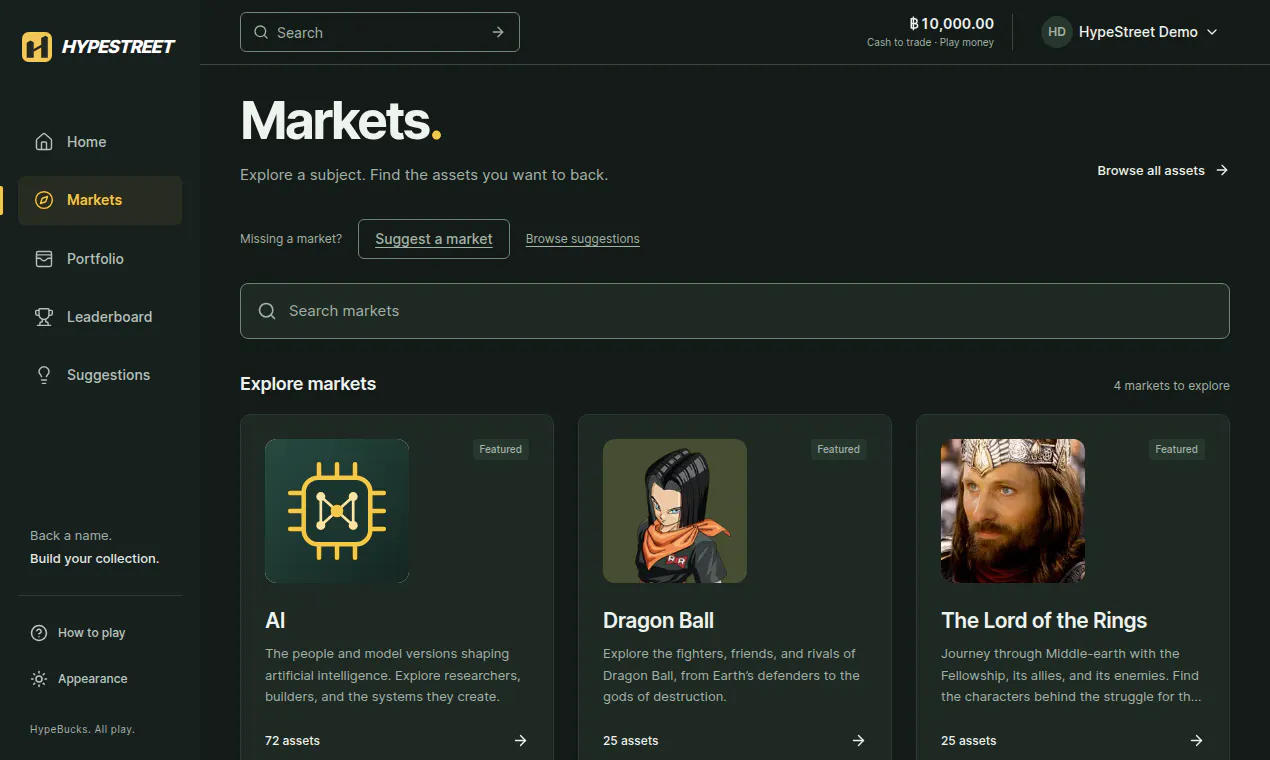Click the arrow on Lord of the Rings card
The image size is (1270, 760).
point(1196,741)
